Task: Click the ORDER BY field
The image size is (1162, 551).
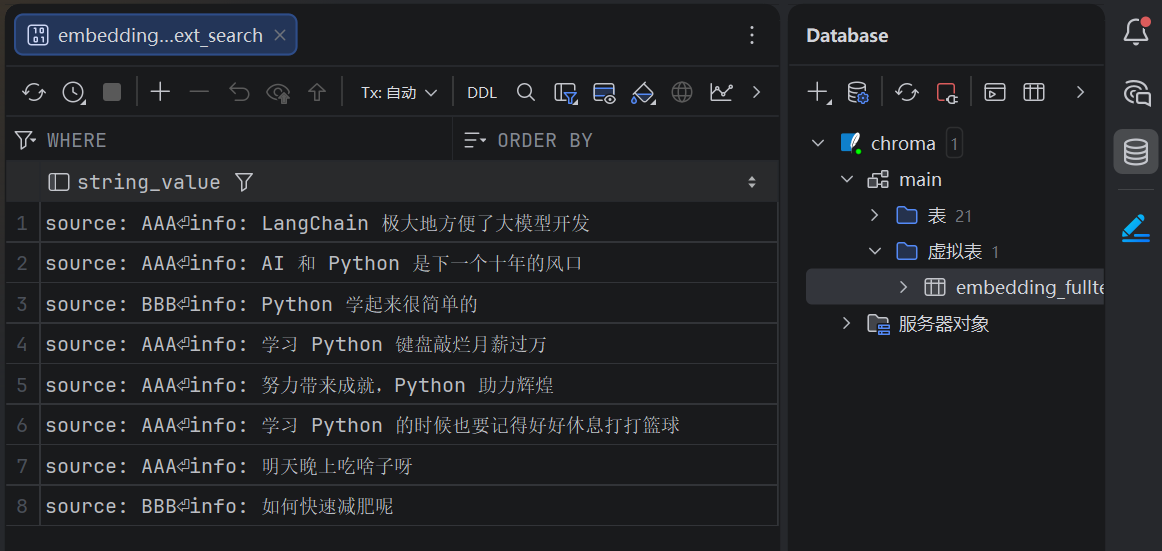Action: click(634, 140)
